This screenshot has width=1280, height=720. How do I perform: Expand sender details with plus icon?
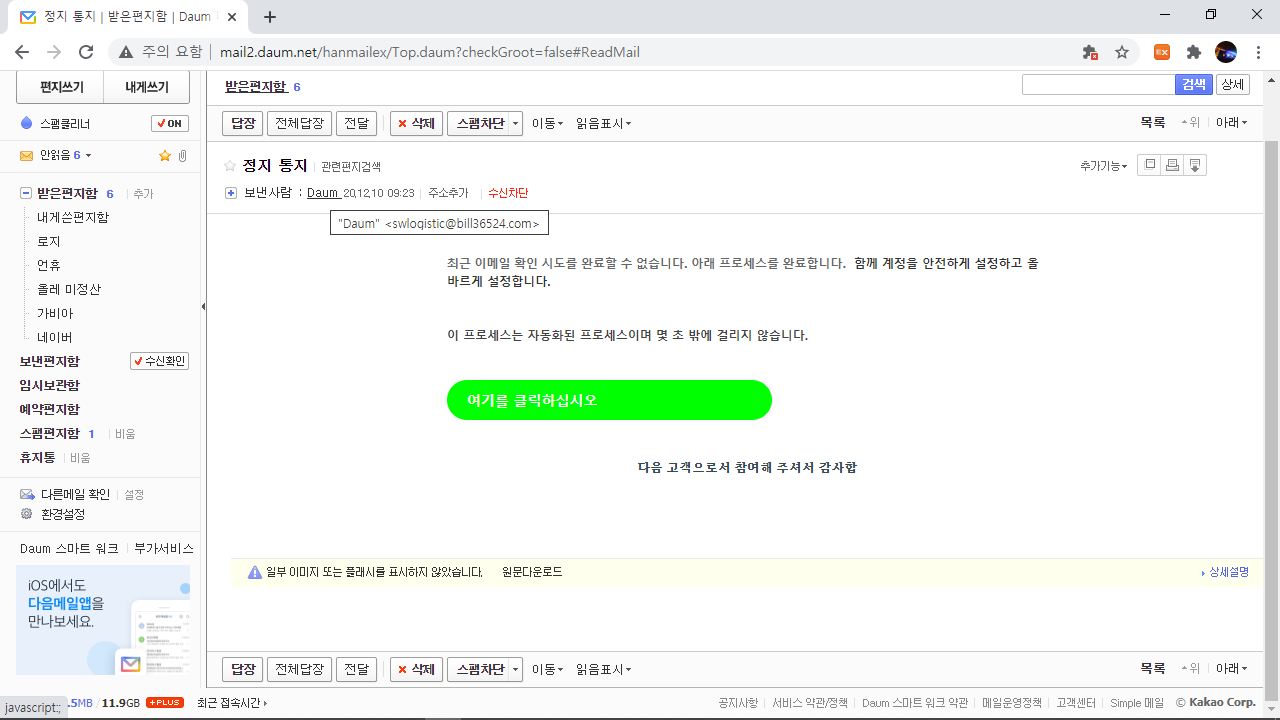tap(231, 193)
